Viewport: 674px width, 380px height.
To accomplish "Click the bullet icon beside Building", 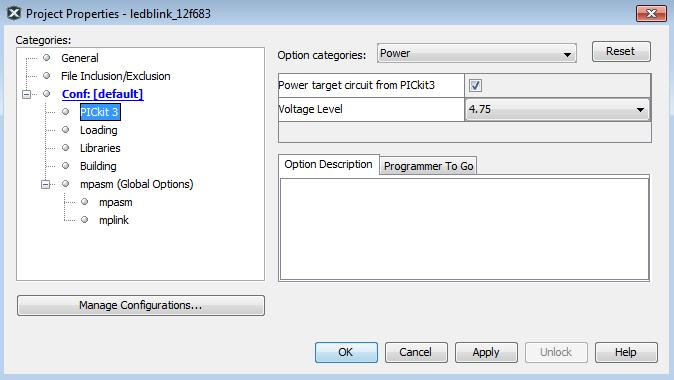I will (x=65, y=165).
